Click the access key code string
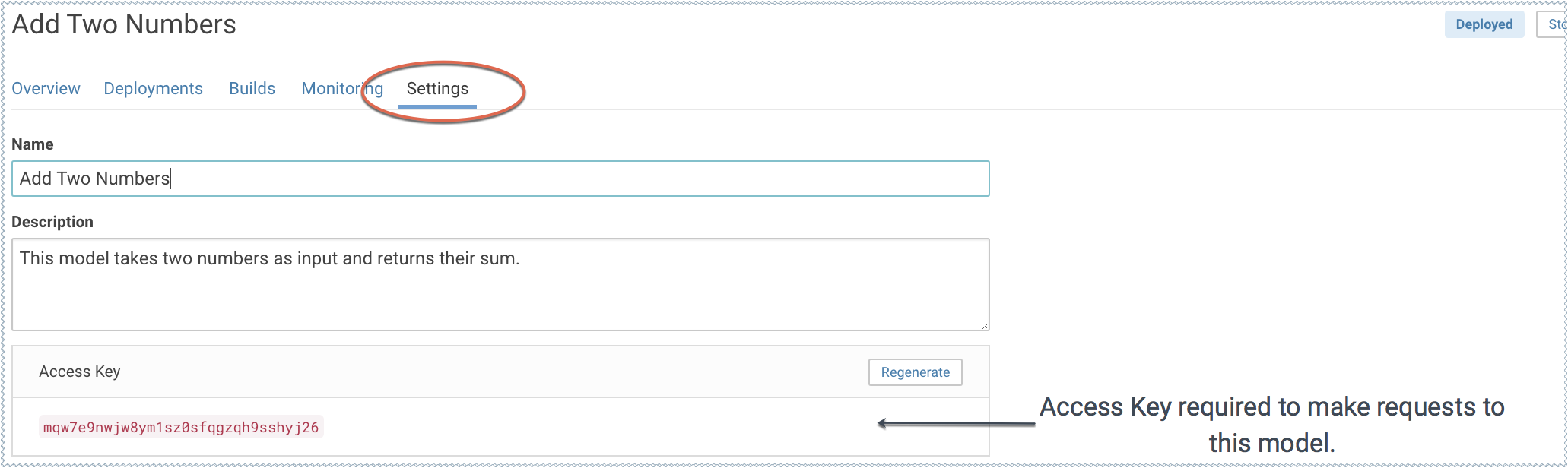Viewport: 1568px width, 468px height. pos(181,427)
